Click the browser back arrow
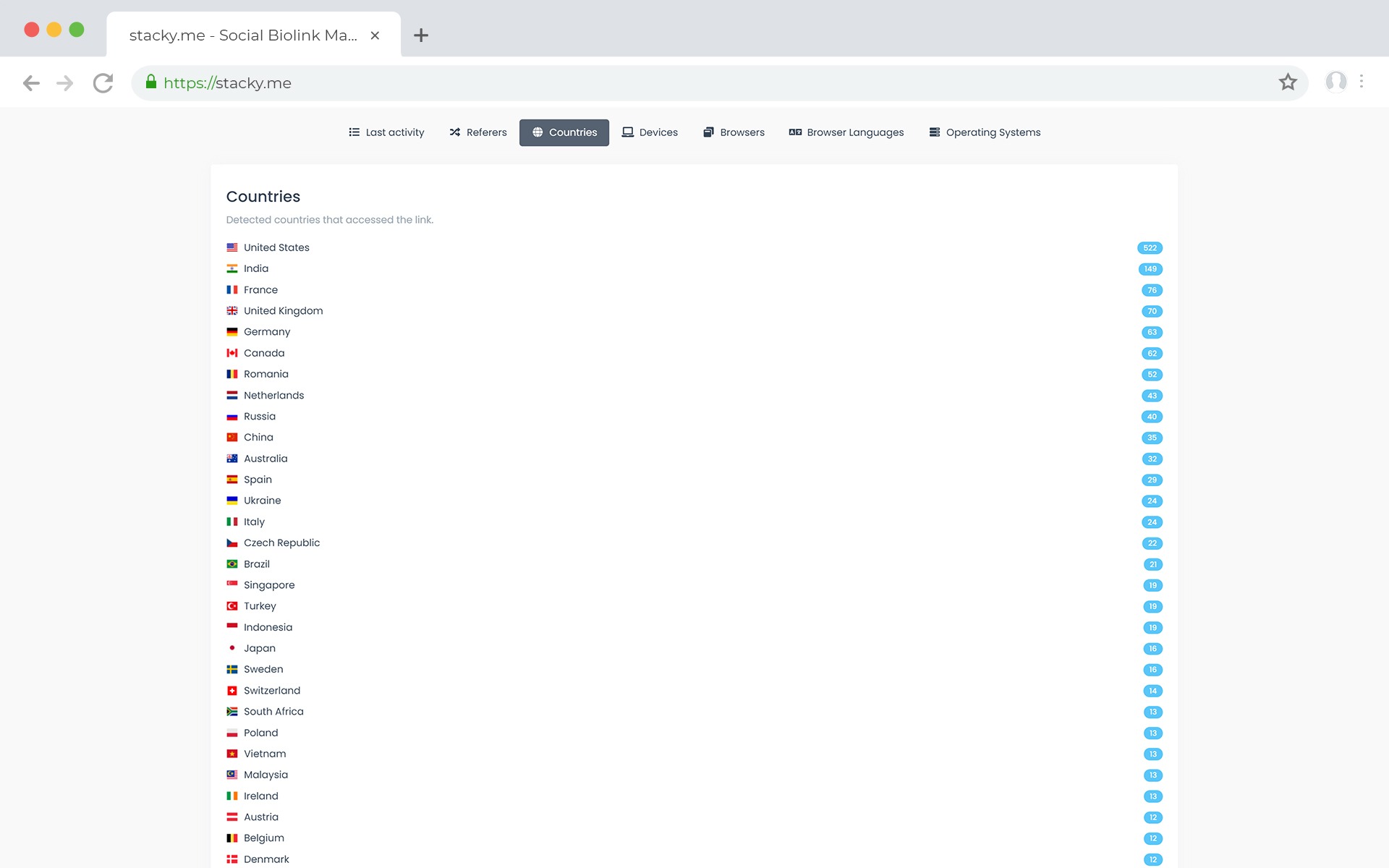1389x868 pixels. pos(31,83)
